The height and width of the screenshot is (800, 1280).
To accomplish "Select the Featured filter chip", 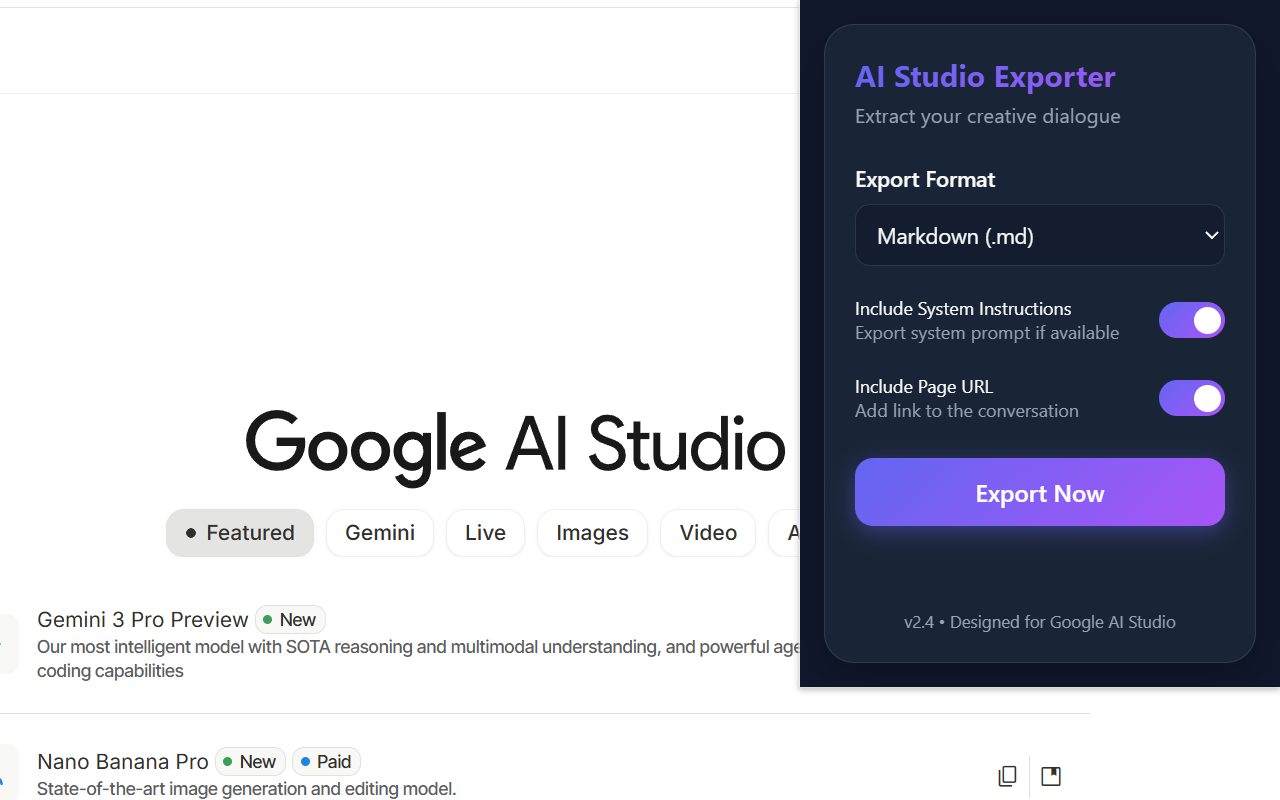I will pos(240,533).
